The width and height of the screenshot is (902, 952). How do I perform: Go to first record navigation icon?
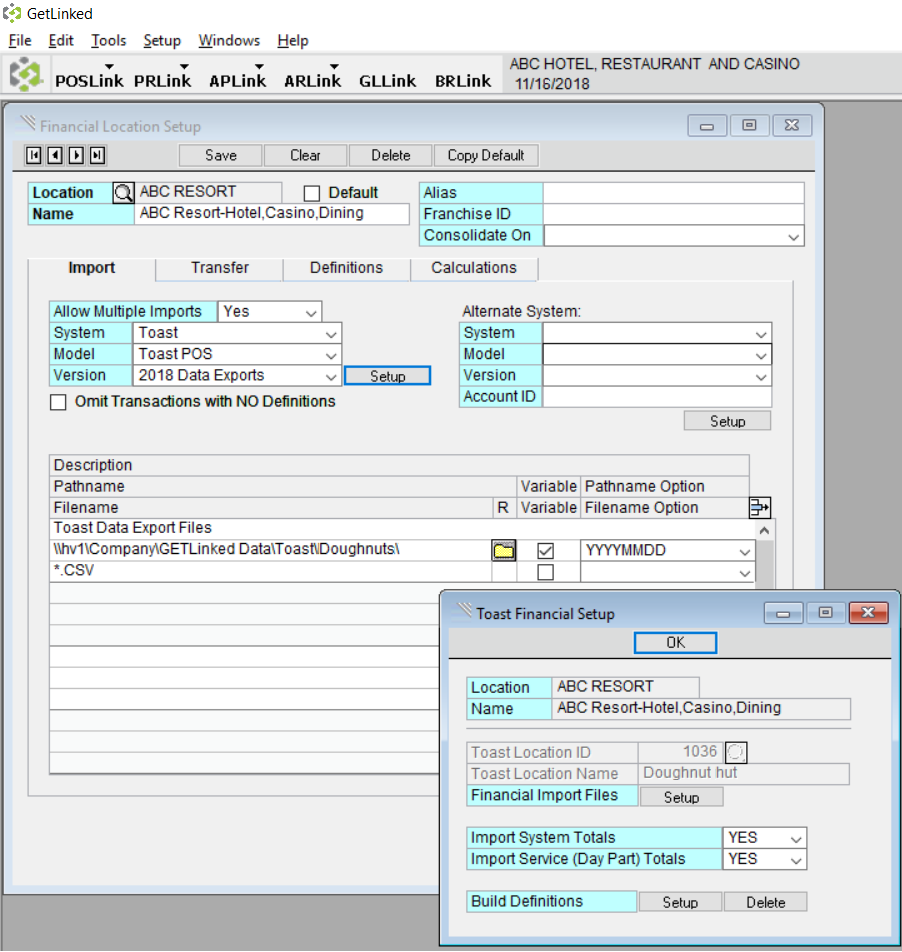coord(33,155)
